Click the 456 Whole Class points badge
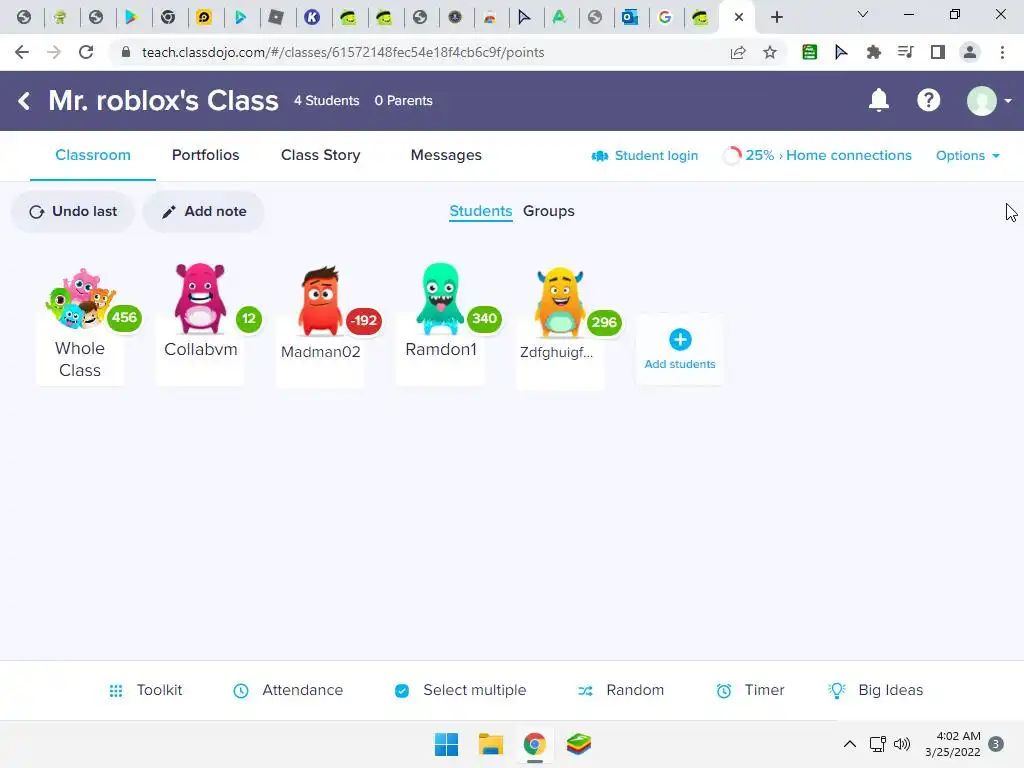Viewport: 1024px width, 768px height. 124,318
